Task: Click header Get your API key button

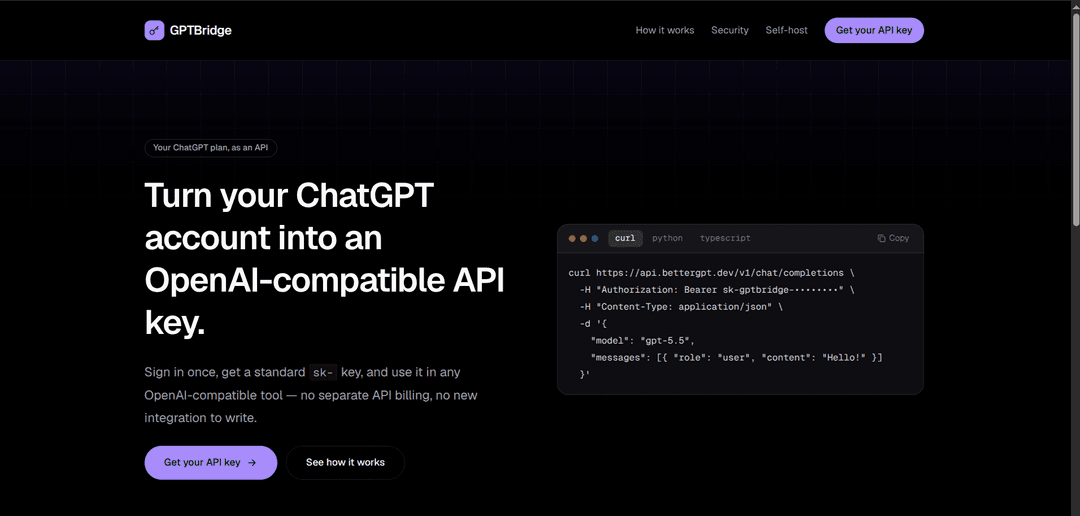Action: [x=873, y=30]
